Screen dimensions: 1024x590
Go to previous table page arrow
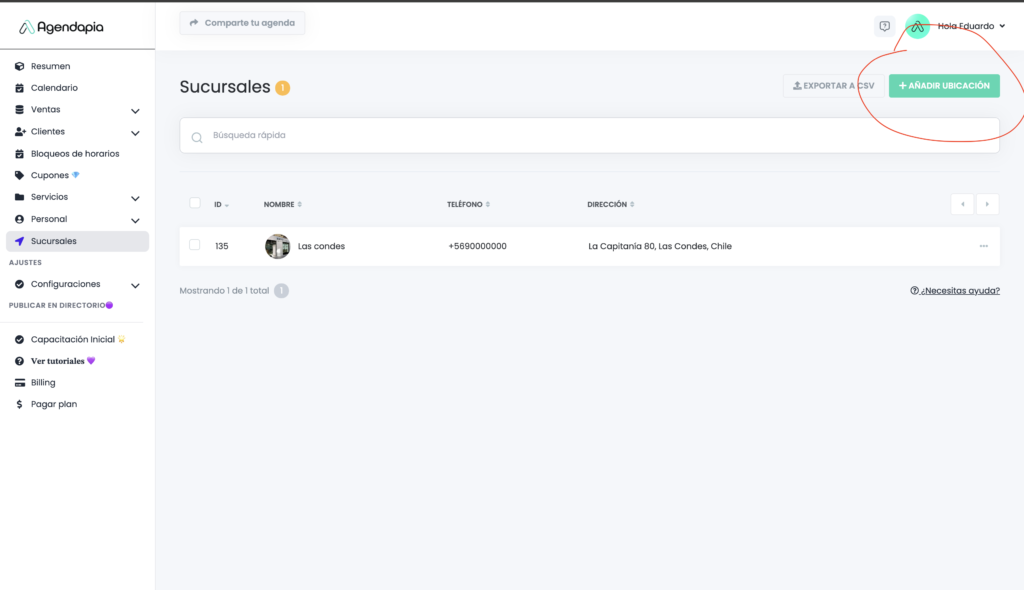tap(962, 204)
